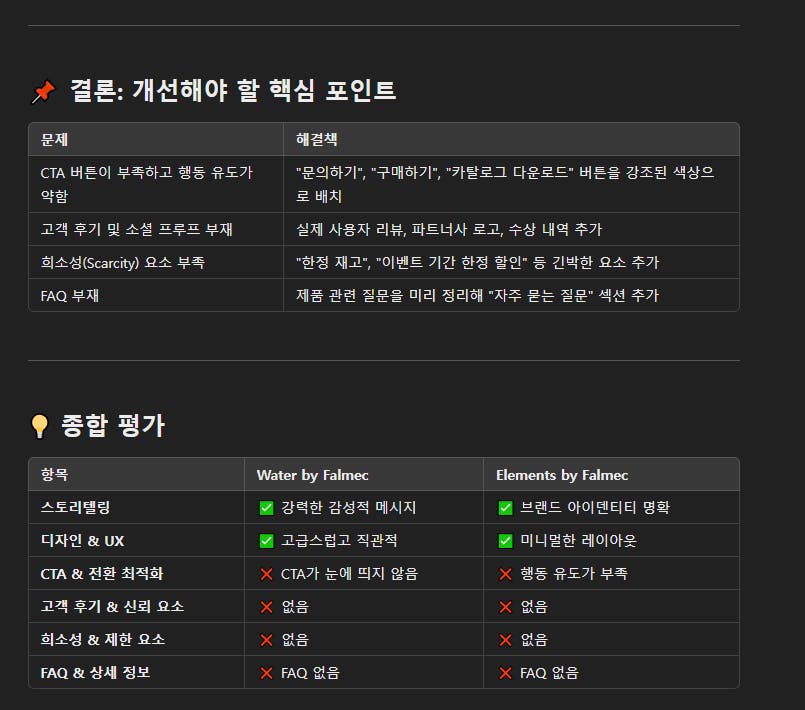805x710 pixels.
Task: Click the 희소성 & 제한 요소 row label
Action: [103, 640]
